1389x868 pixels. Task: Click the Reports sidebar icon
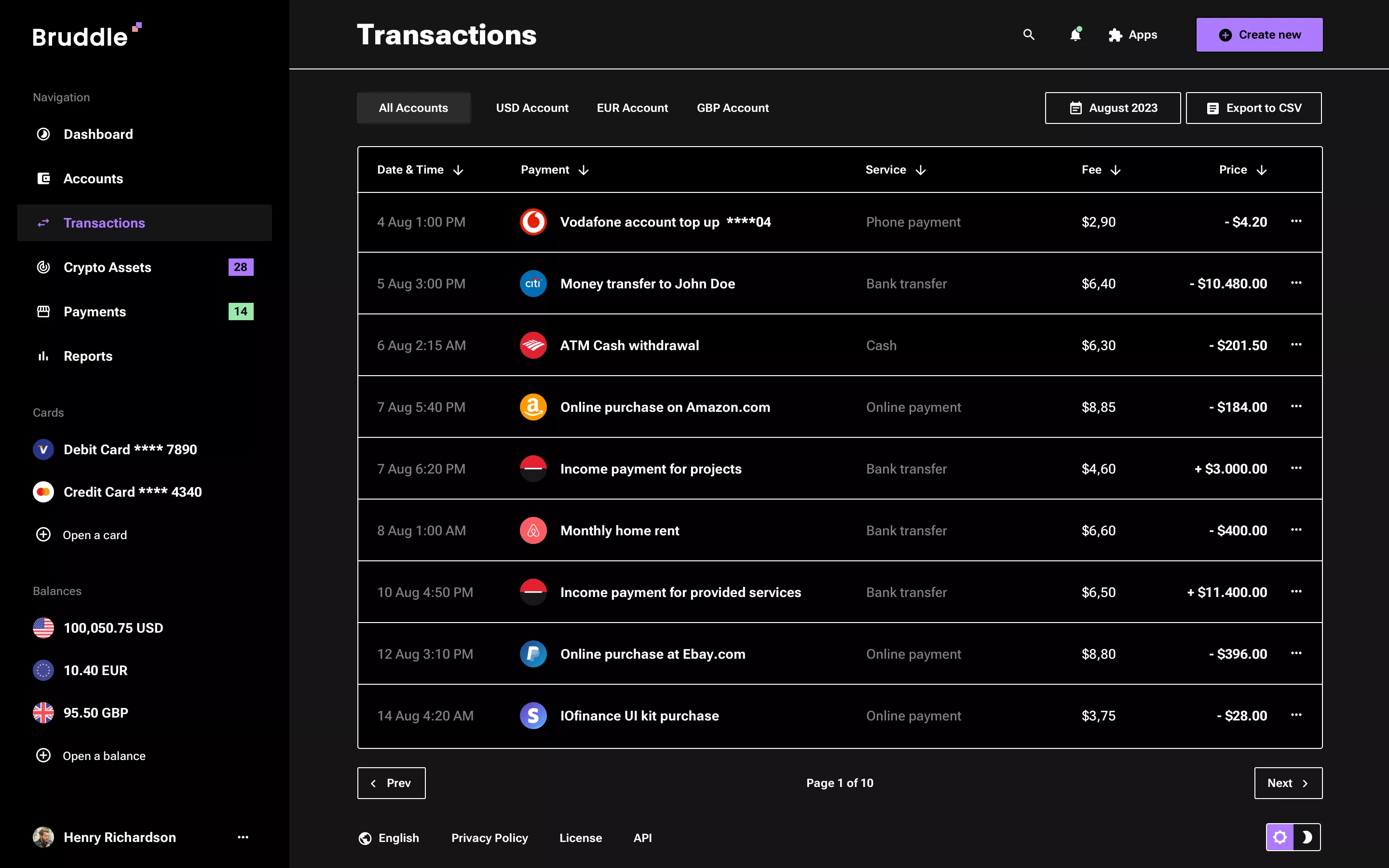click(x=43, y=356)
